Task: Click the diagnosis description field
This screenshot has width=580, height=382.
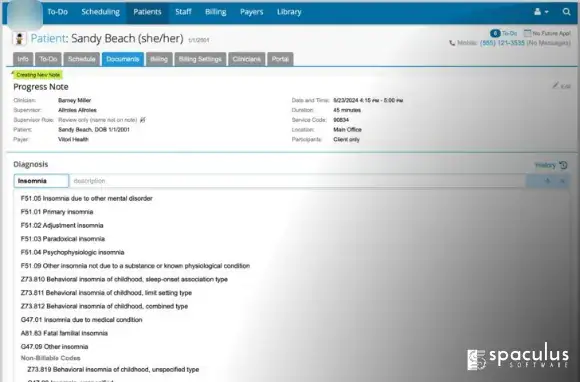Action: 297,181
